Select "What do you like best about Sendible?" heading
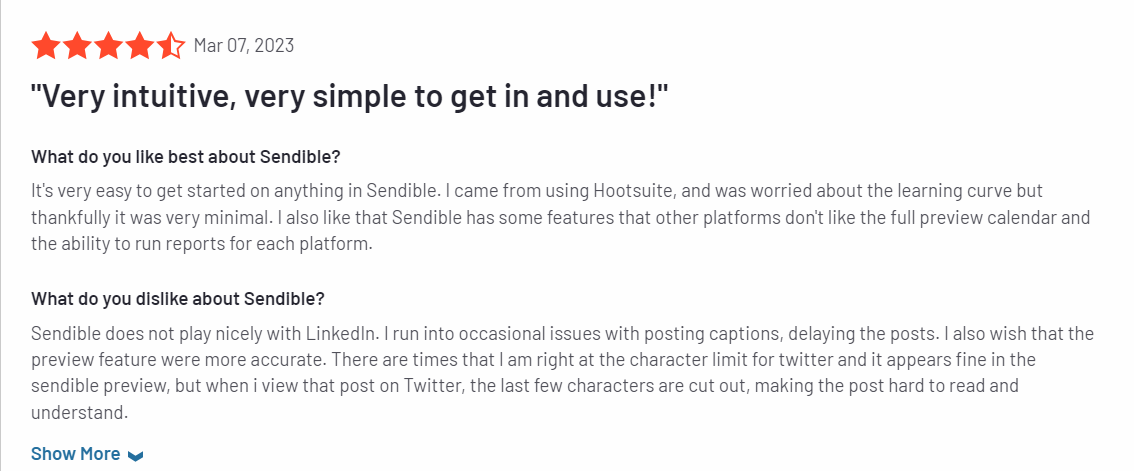1134x471 pixels. (185, 157)
